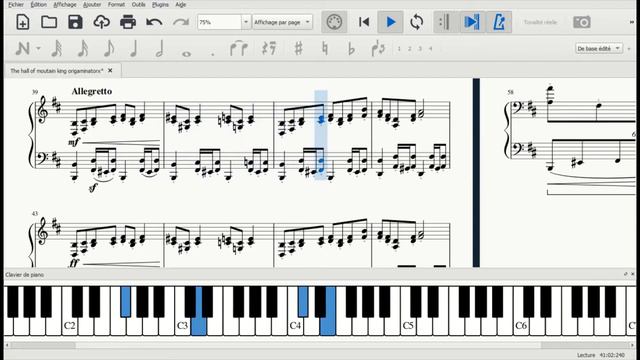Upload score online with the cloud icon
640x360 pixels.
(x=101, y=22)
